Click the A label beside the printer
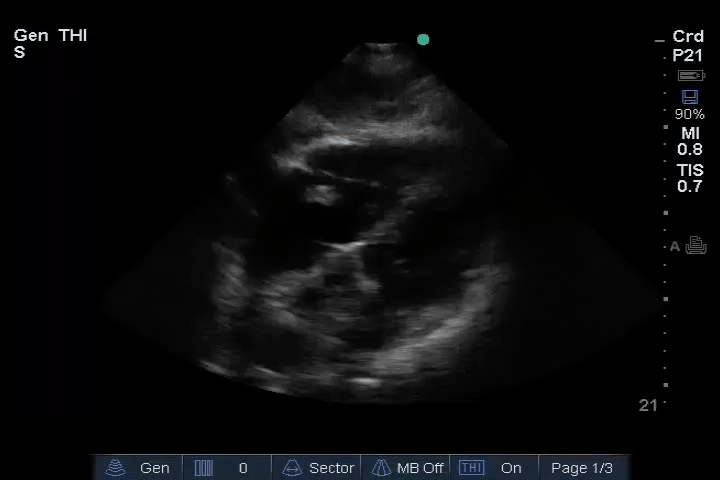This screenshot has width=720, height=480. (675, 247)
